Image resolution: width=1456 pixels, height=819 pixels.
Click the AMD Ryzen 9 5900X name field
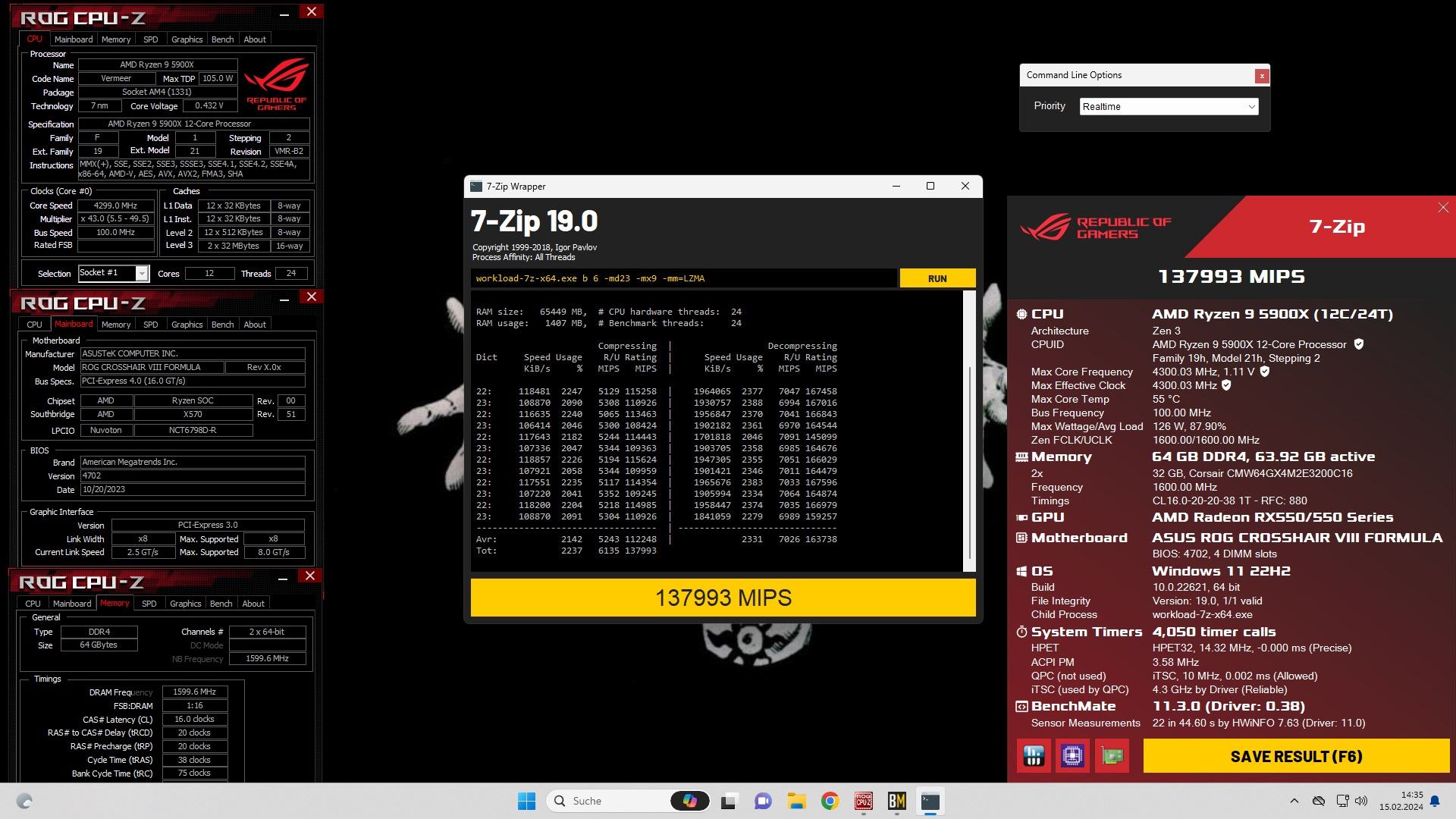[x=158, y=65]
